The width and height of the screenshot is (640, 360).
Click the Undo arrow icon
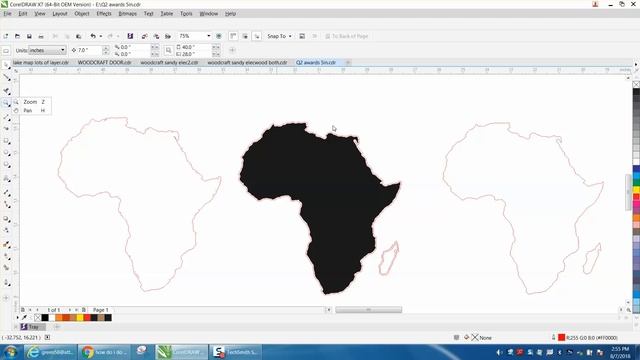tap(93, 36)
